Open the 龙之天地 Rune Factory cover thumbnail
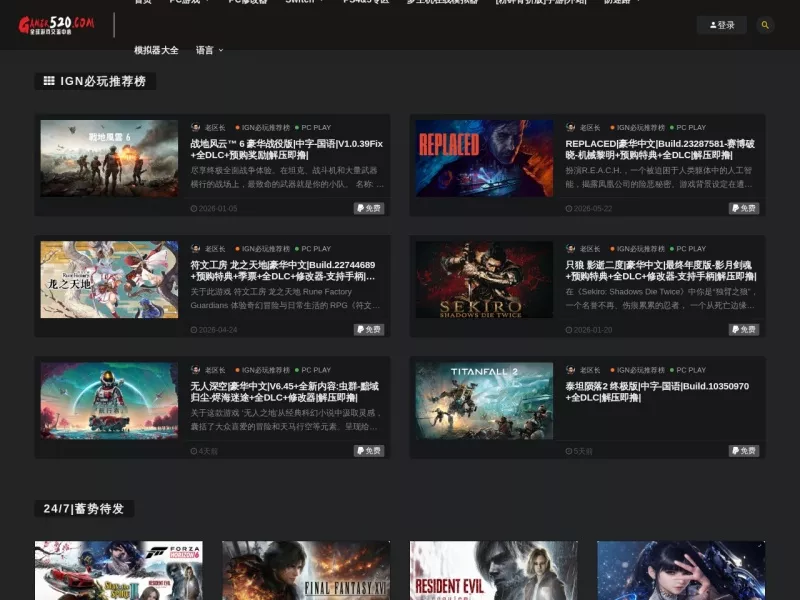The height and width of the screenshot is (600, 800). coord(109,280)
